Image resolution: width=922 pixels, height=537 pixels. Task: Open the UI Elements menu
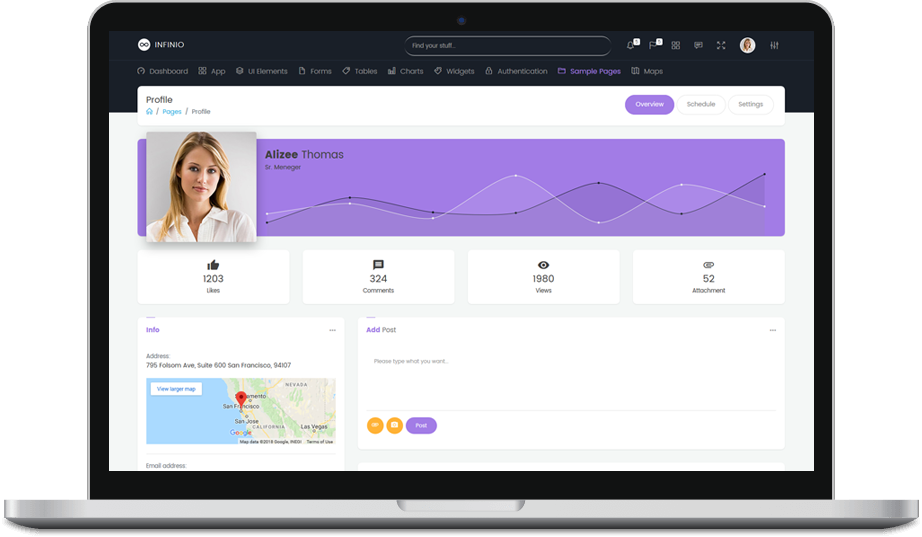pyautogui.click(x=261, y=71)
